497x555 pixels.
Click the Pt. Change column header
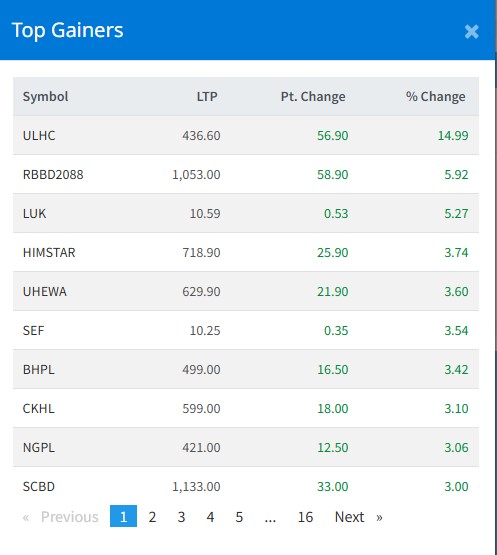pos(313,97)
